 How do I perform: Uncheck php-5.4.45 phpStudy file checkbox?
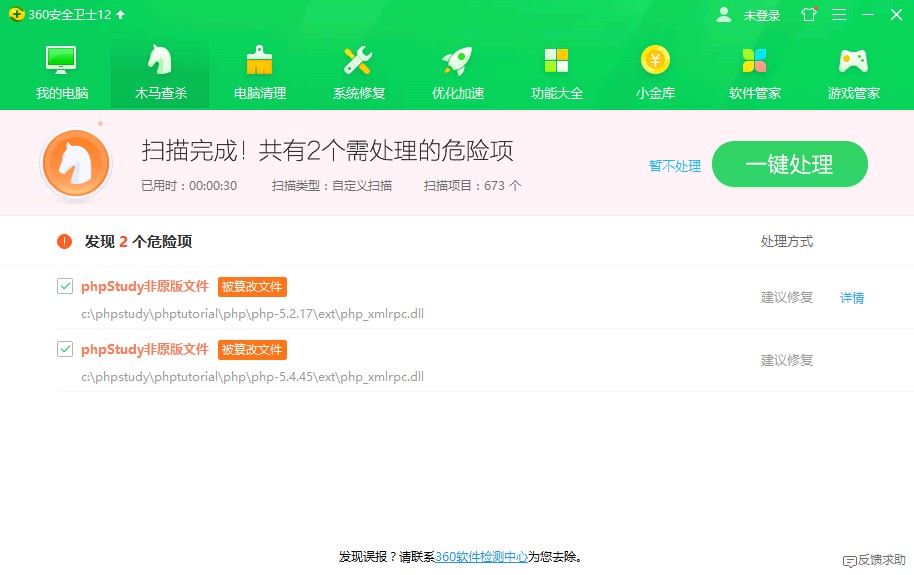65,349
